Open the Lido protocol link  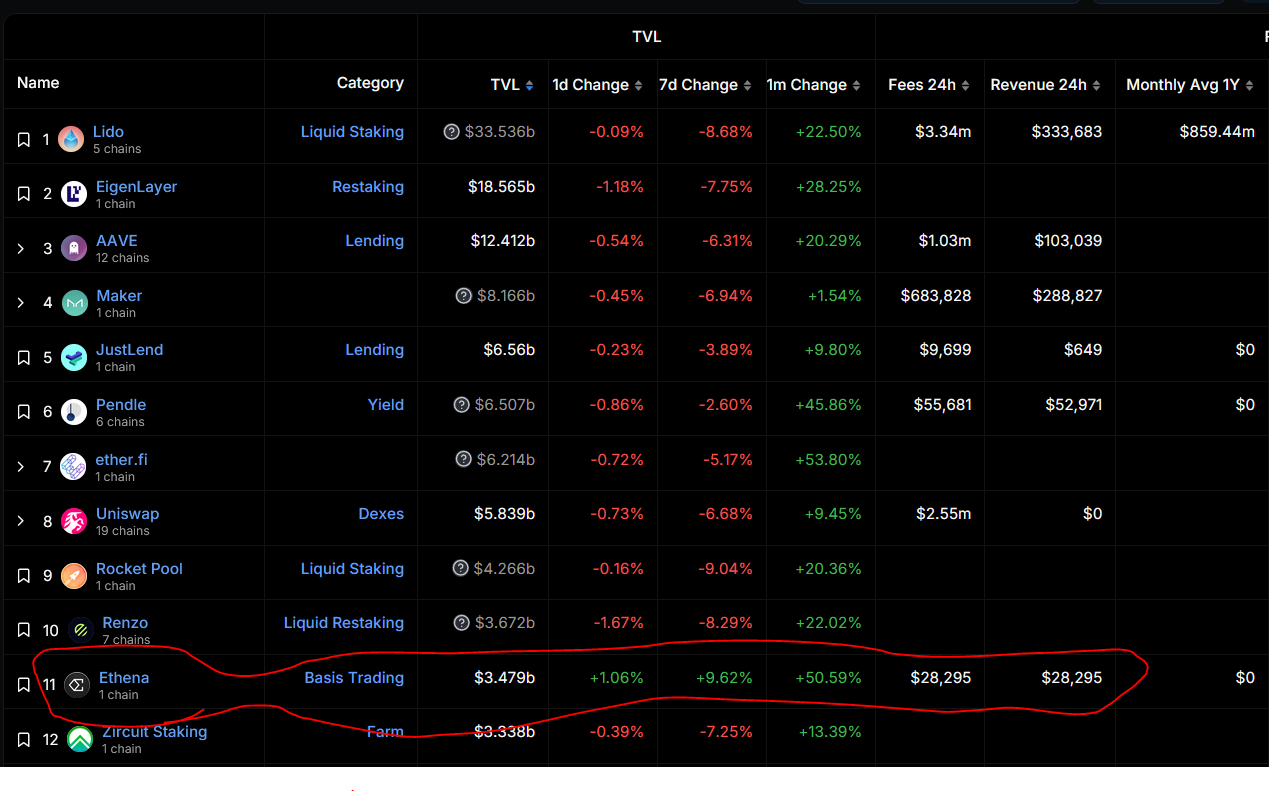point(108,132)
